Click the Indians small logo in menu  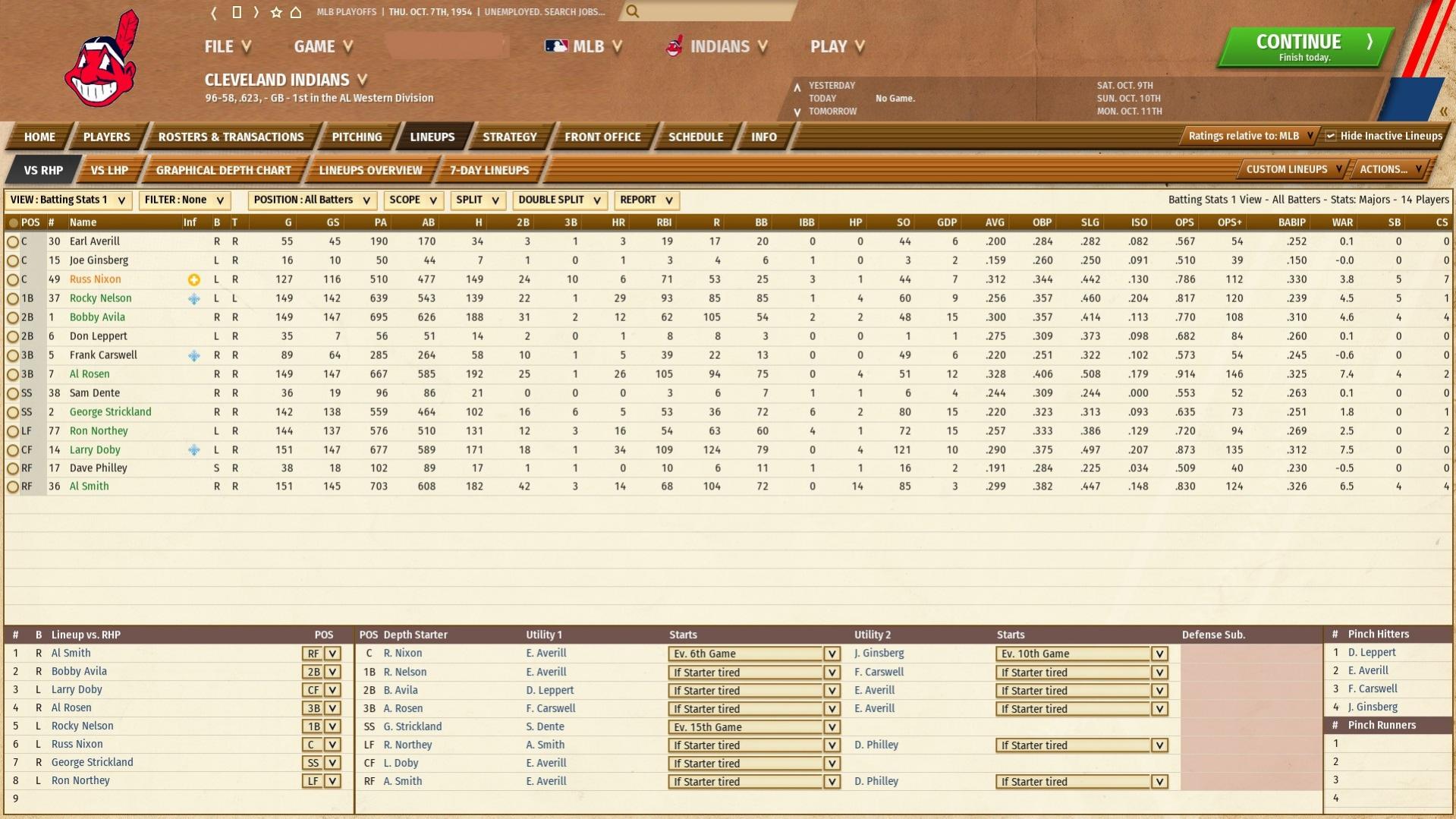click(674, 46)
